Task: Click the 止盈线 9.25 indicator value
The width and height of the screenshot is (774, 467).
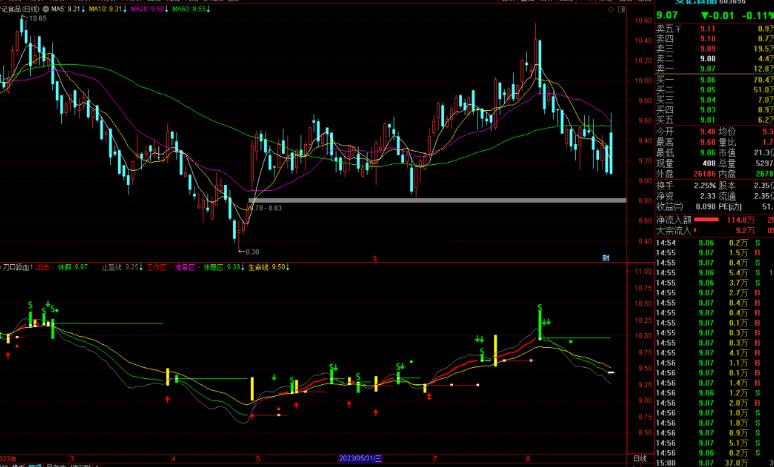Action: click(122, 268)
